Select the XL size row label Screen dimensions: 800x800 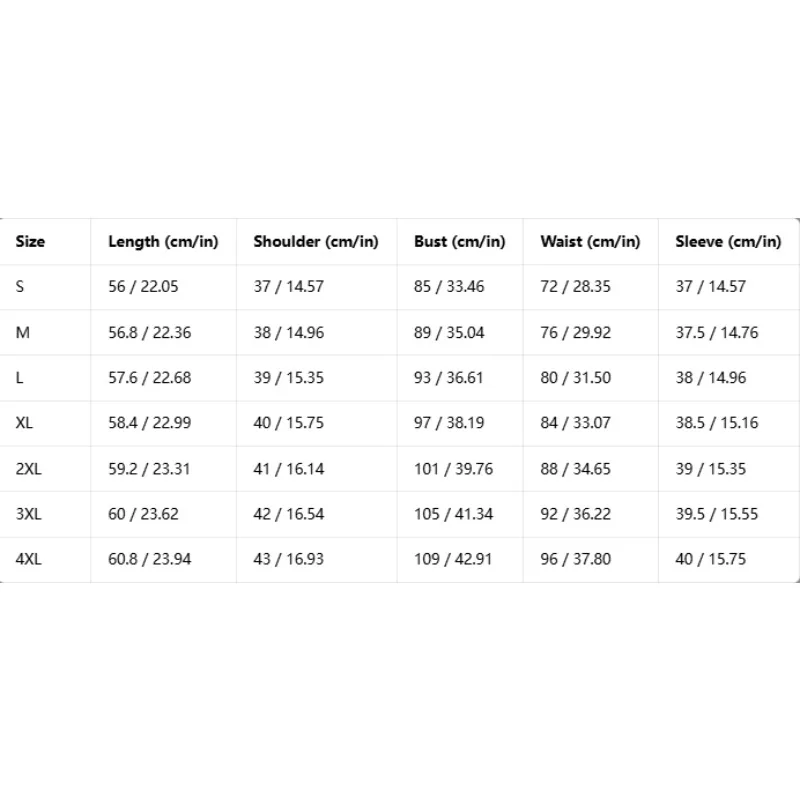[24, 422]
